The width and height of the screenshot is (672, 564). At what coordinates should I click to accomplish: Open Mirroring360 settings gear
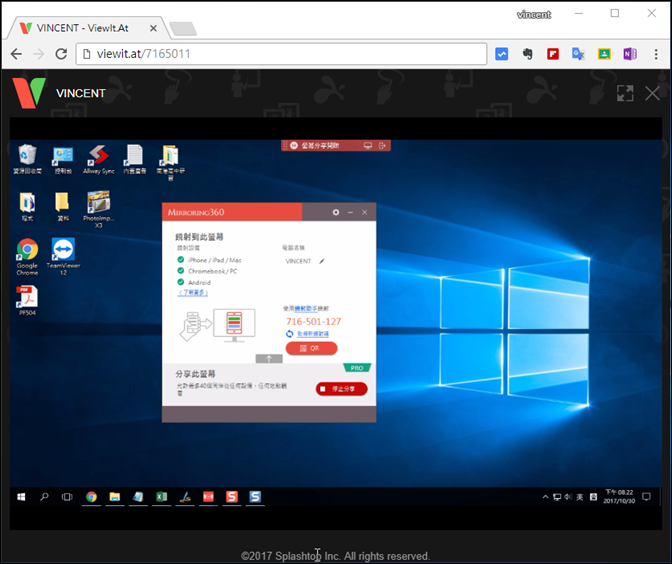click(336, 212)
